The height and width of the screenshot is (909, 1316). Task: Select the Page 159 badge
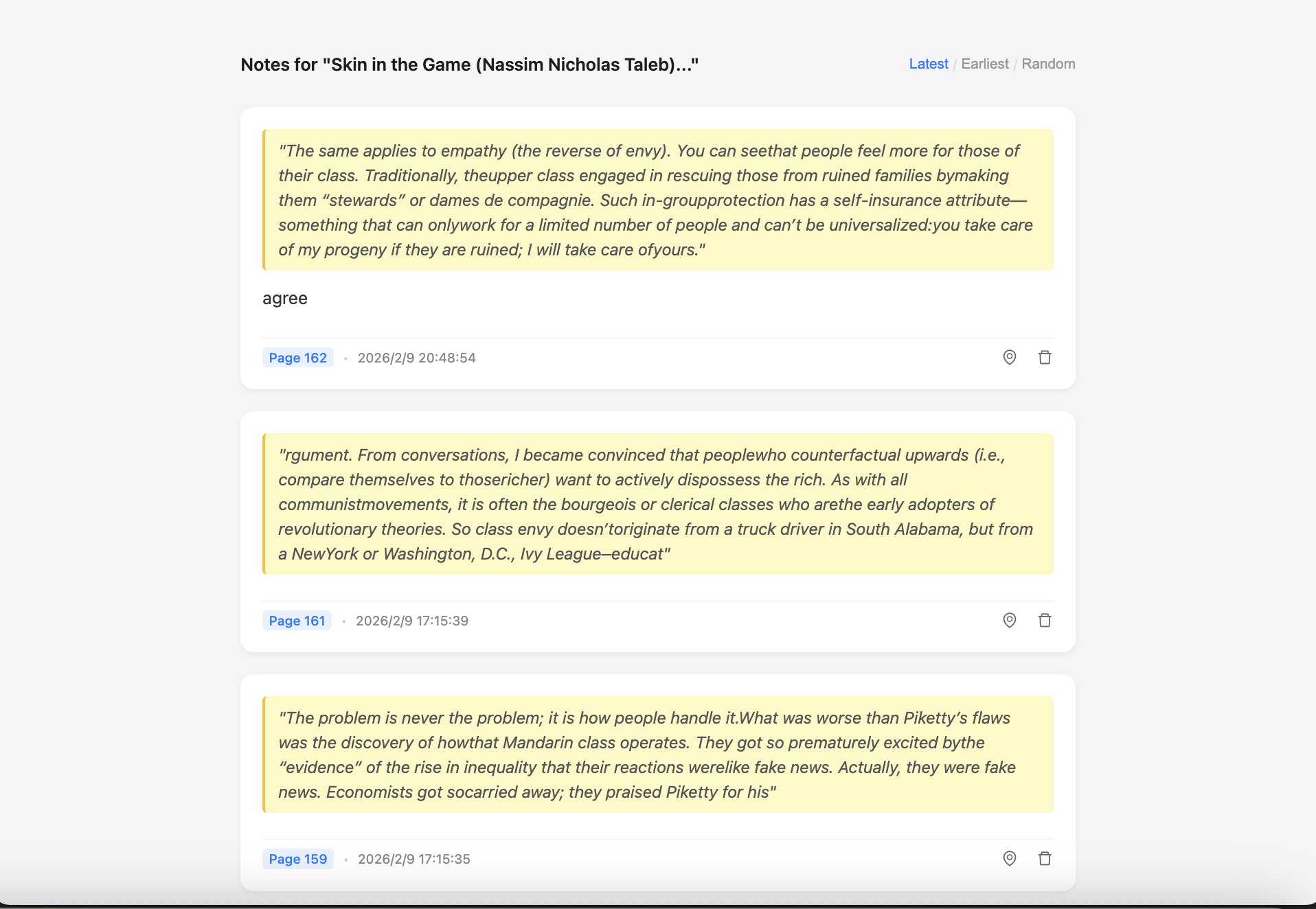pos(297,858)
